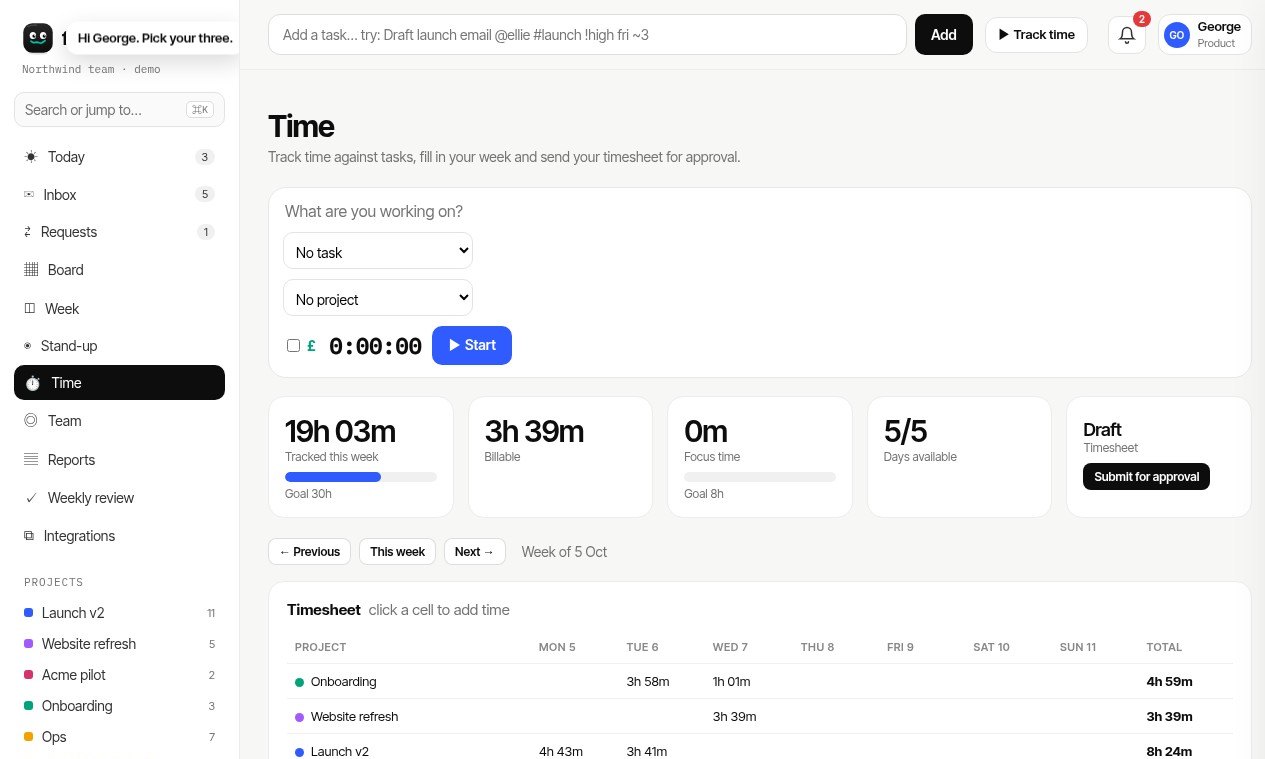Go to Next week
The height and width of the screenshot is (759, 1265).
(475, 552)
